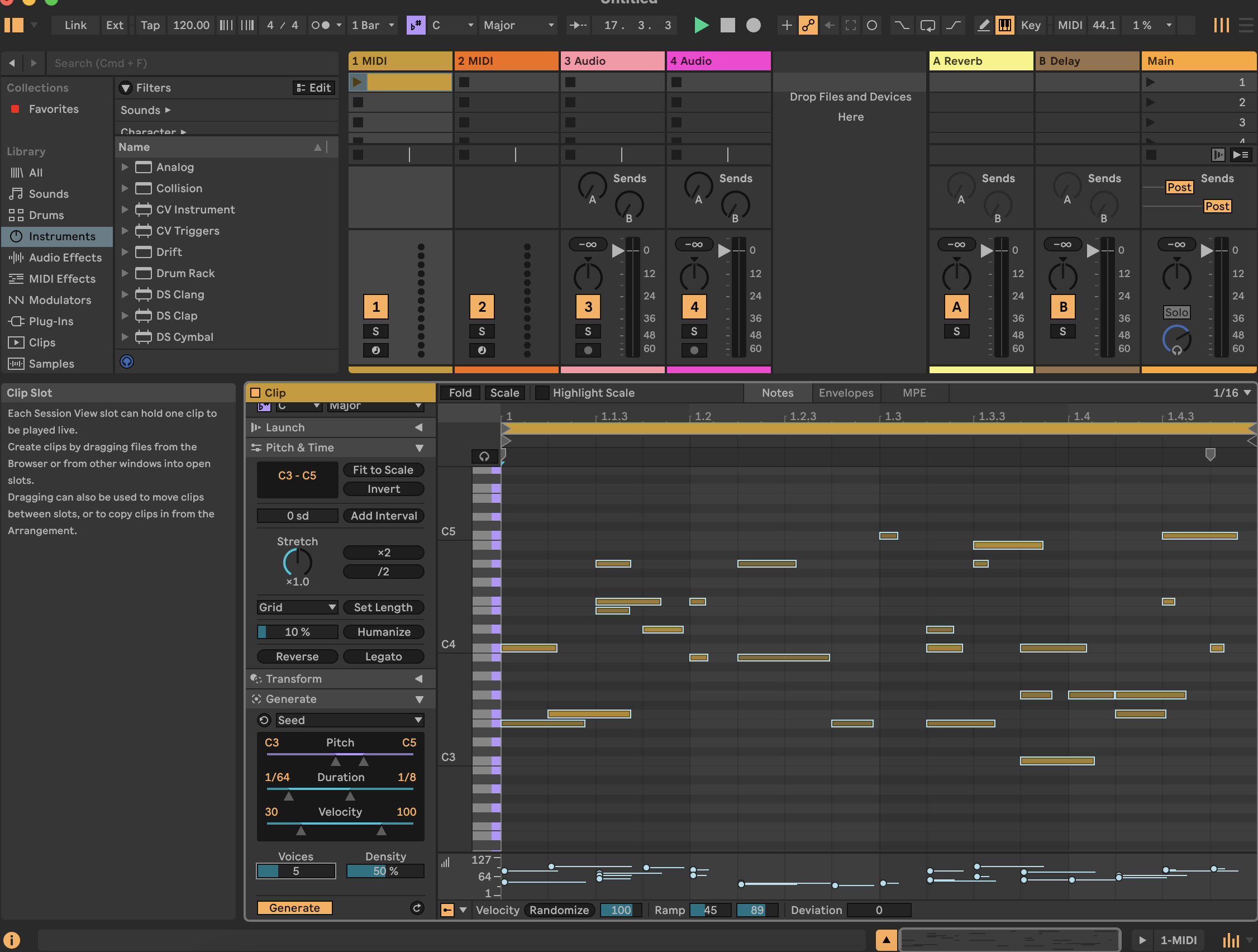Screen dimensions: 1258x952
Task: Open the Info View icon at bottom left
Action: pos(11,940)
